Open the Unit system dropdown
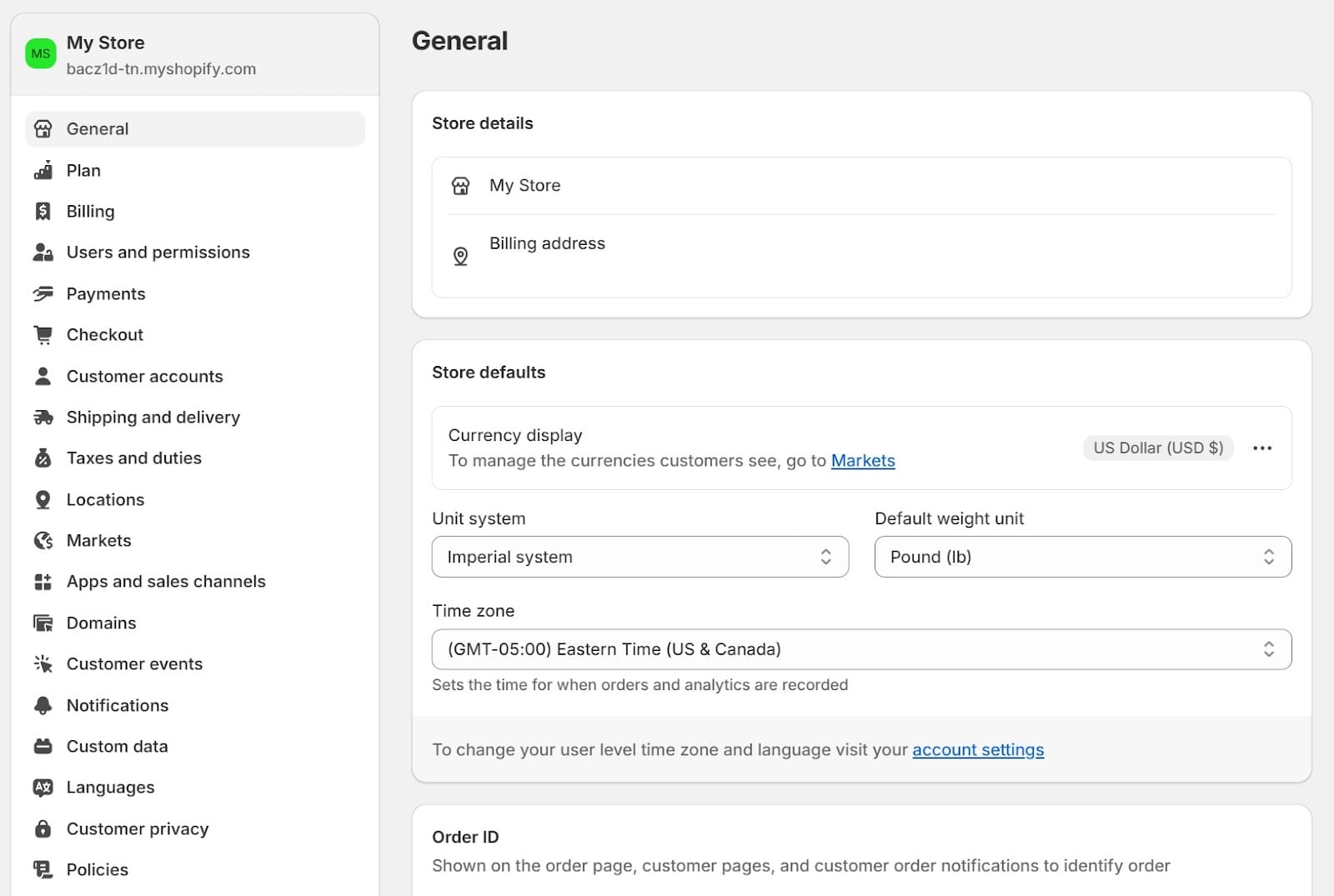Screen dimensions: 1334x896 click(639, 557)
